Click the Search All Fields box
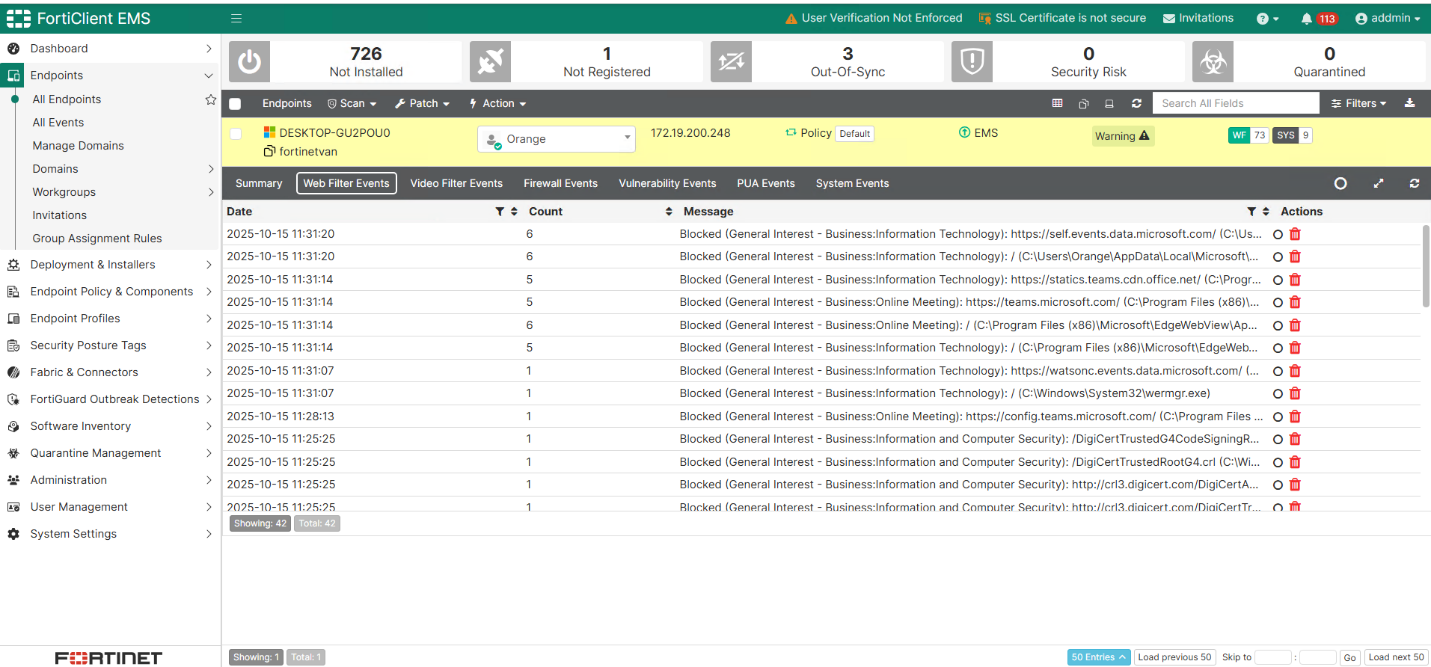Screen dimensions: 1431x667 (1235, 103)
